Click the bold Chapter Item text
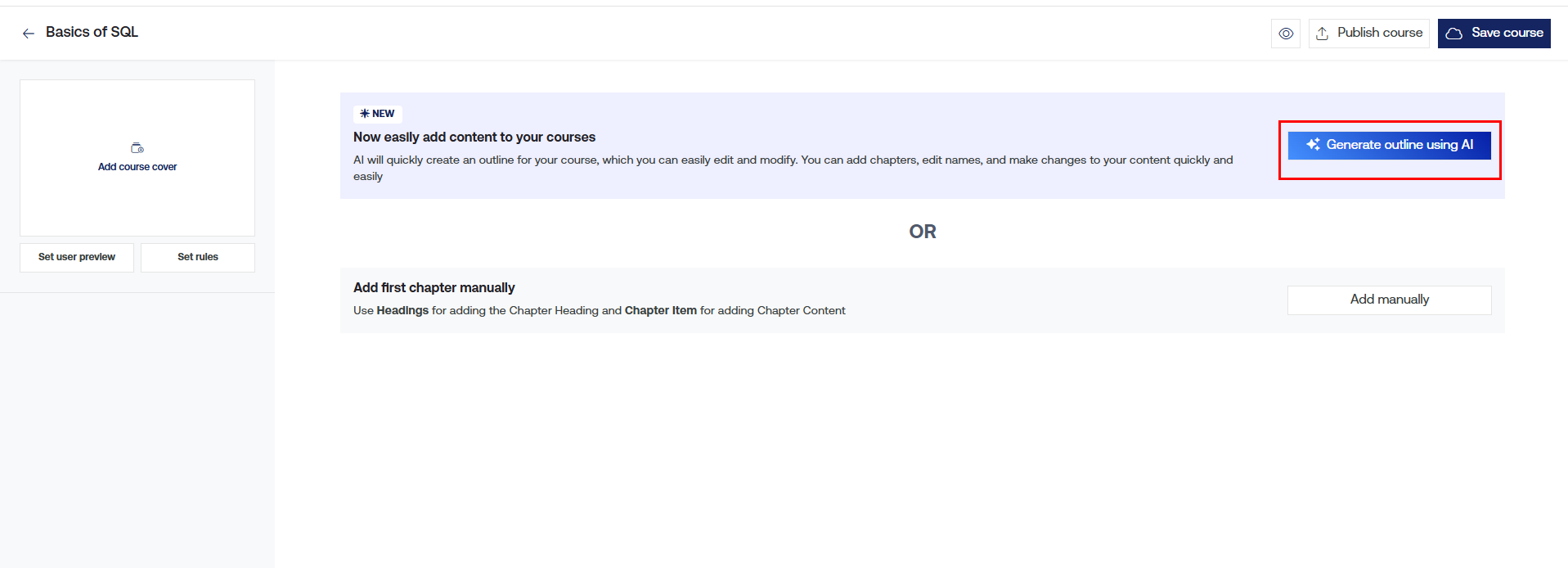1568x568 pixels. point(660,311)
